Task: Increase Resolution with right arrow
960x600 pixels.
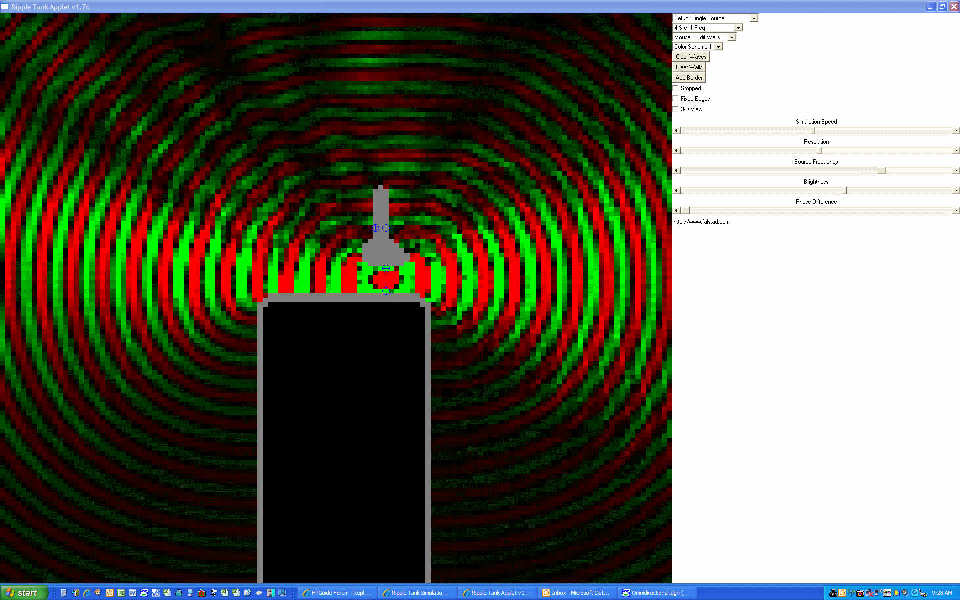Action: [x=956, y=151]
